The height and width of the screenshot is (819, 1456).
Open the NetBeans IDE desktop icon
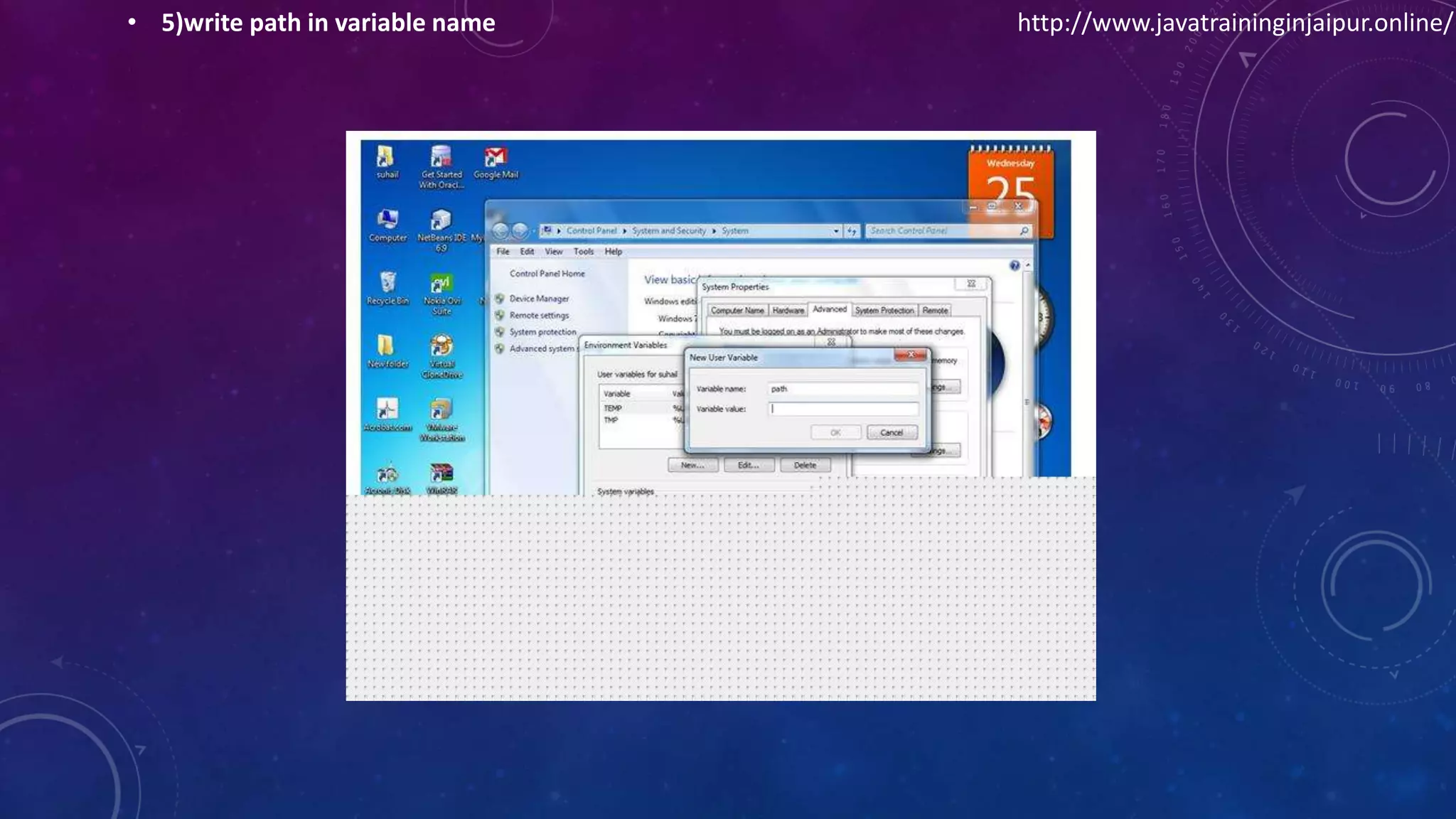(441, 221)
